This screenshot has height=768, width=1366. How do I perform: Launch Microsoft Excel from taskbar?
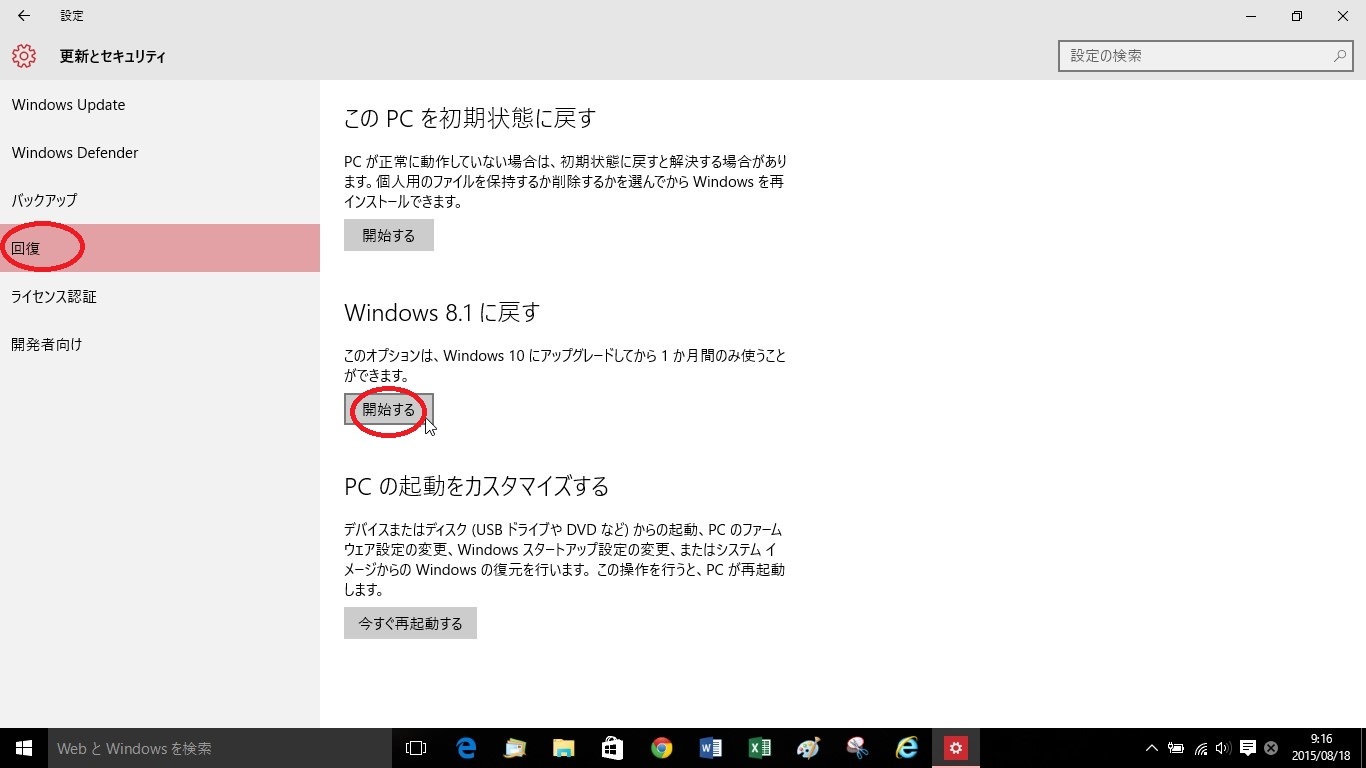tap(759, 748)
